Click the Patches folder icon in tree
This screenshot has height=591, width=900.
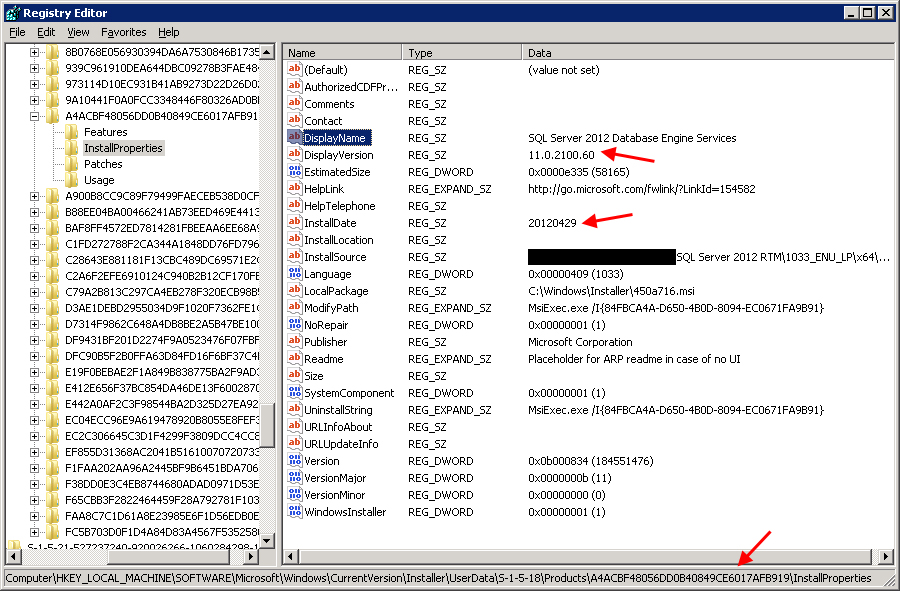(72, 164)
